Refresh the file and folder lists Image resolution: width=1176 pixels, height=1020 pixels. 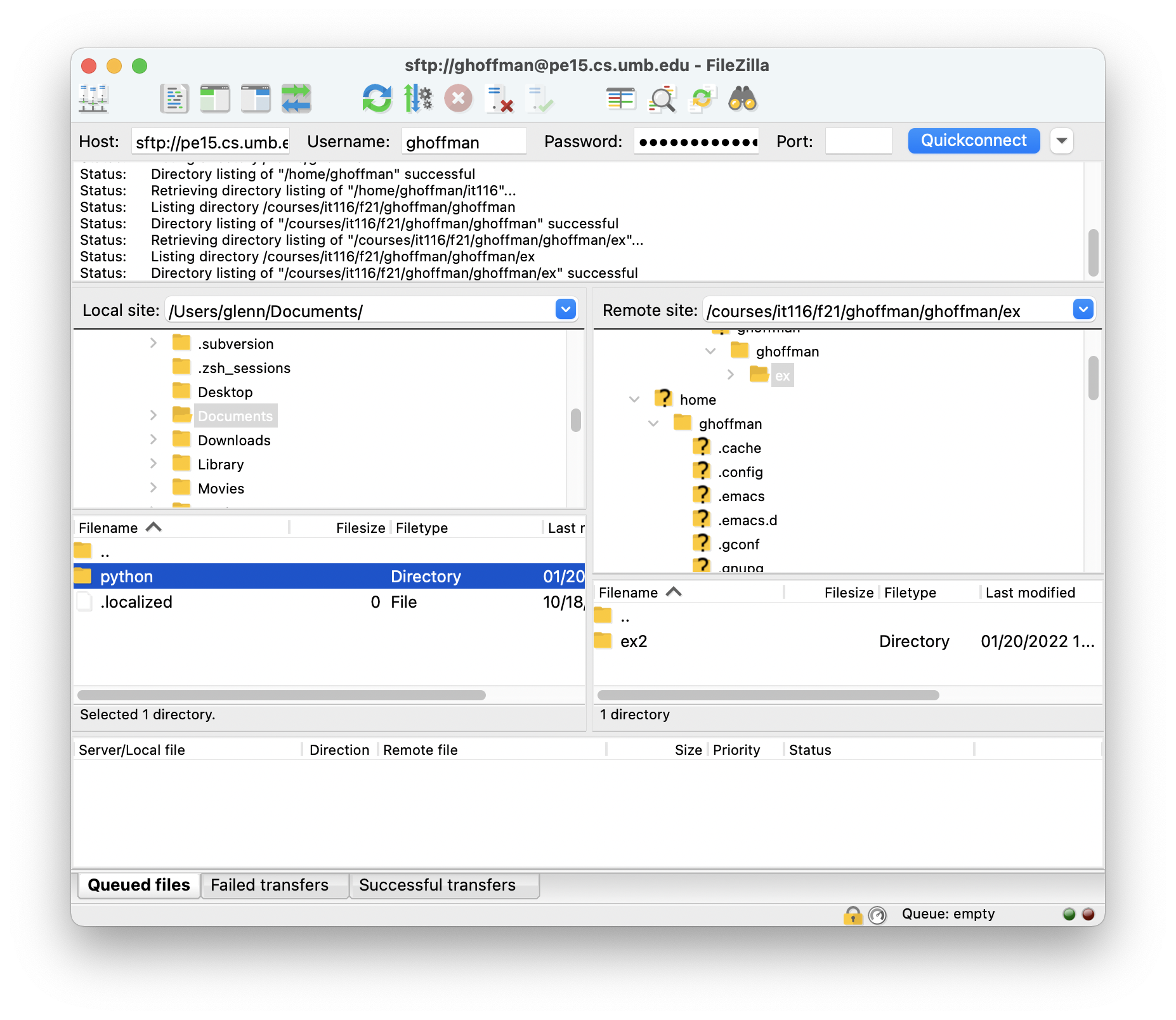pyautogui.click(x=377, y=99)
